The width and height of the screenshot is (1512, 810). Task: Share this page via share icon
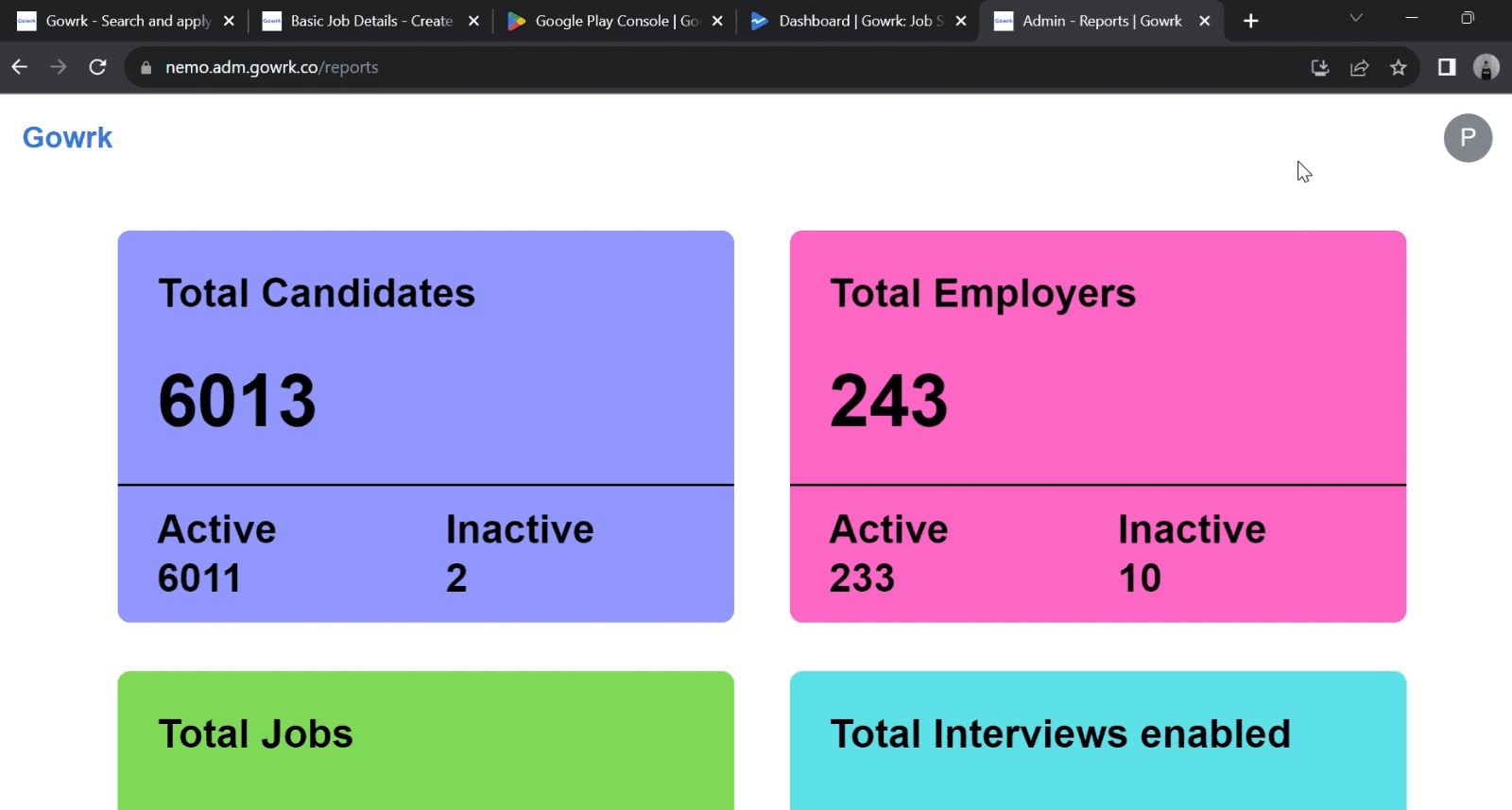[1360, 67]
